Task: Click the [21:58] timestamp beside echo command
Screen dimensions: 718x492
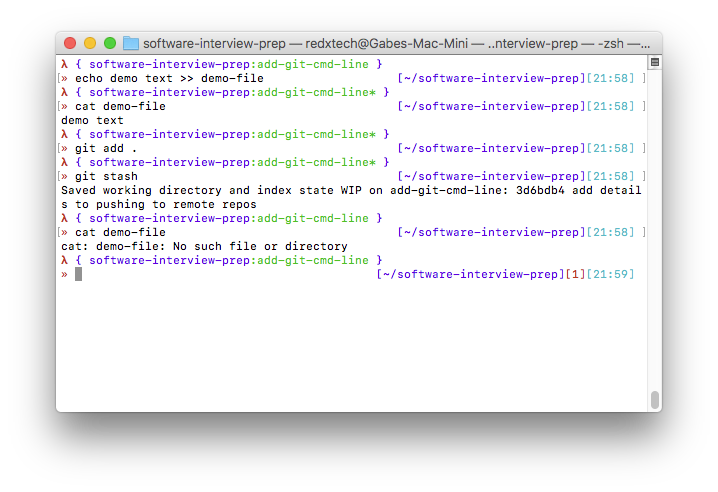Action: coord(610,78)
